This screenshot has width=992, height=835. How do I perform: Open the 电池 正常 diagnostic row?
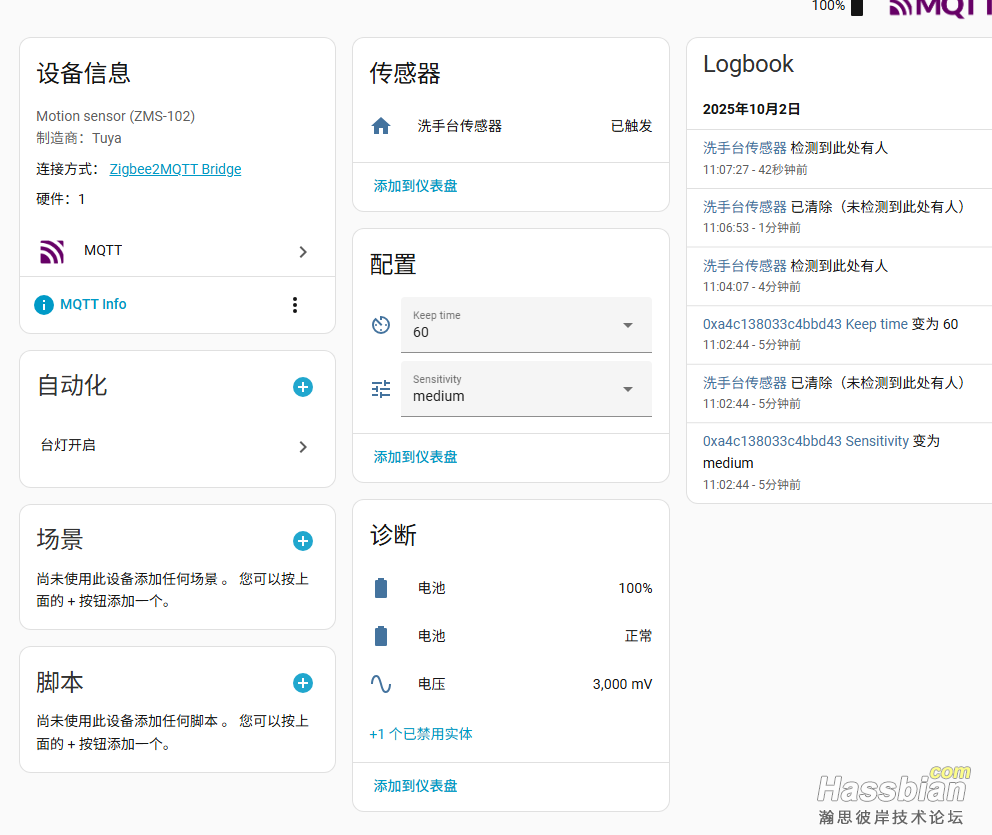(511, 636)
